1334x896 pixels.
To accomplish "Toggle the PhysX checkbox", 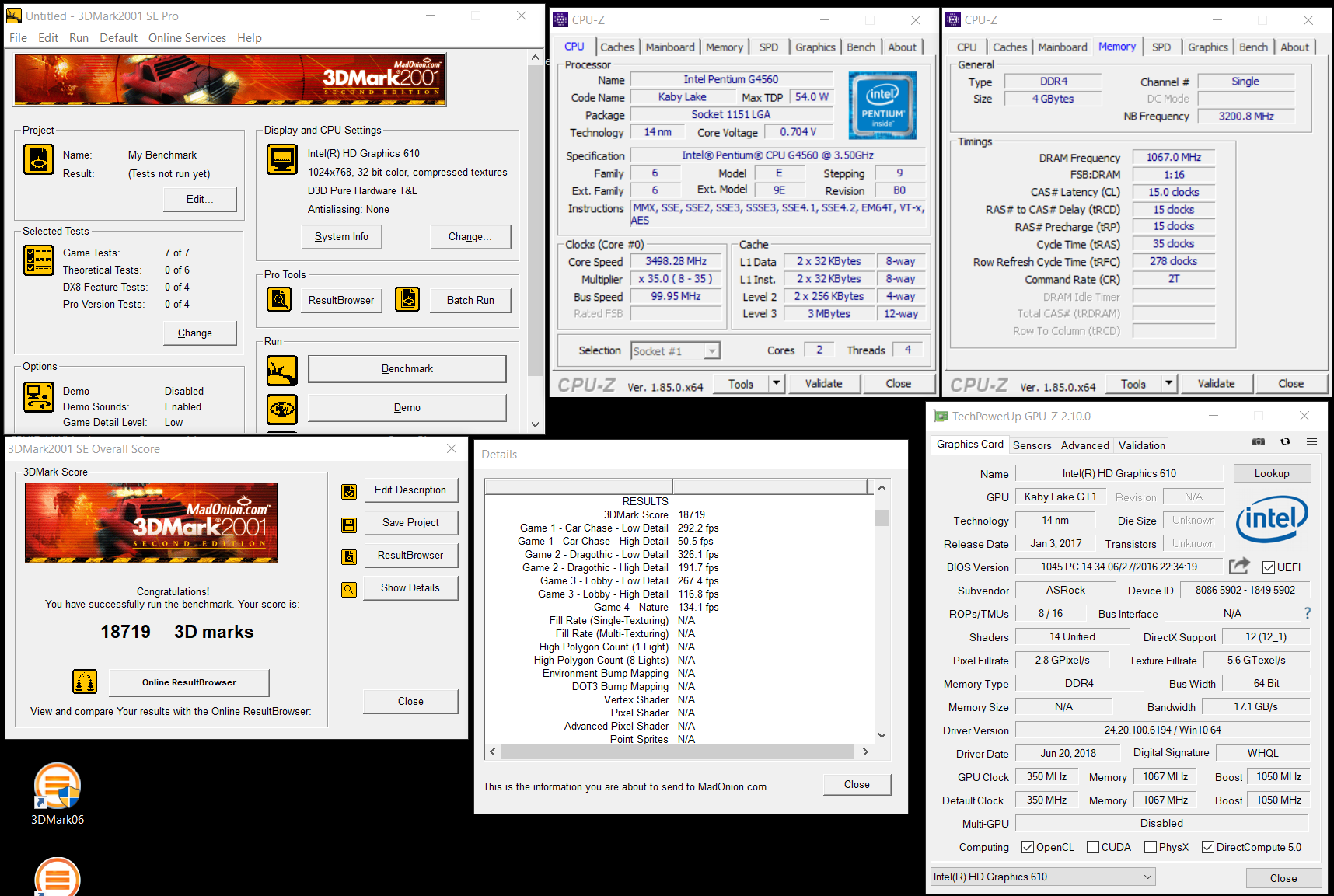I will coord(1151,847).
